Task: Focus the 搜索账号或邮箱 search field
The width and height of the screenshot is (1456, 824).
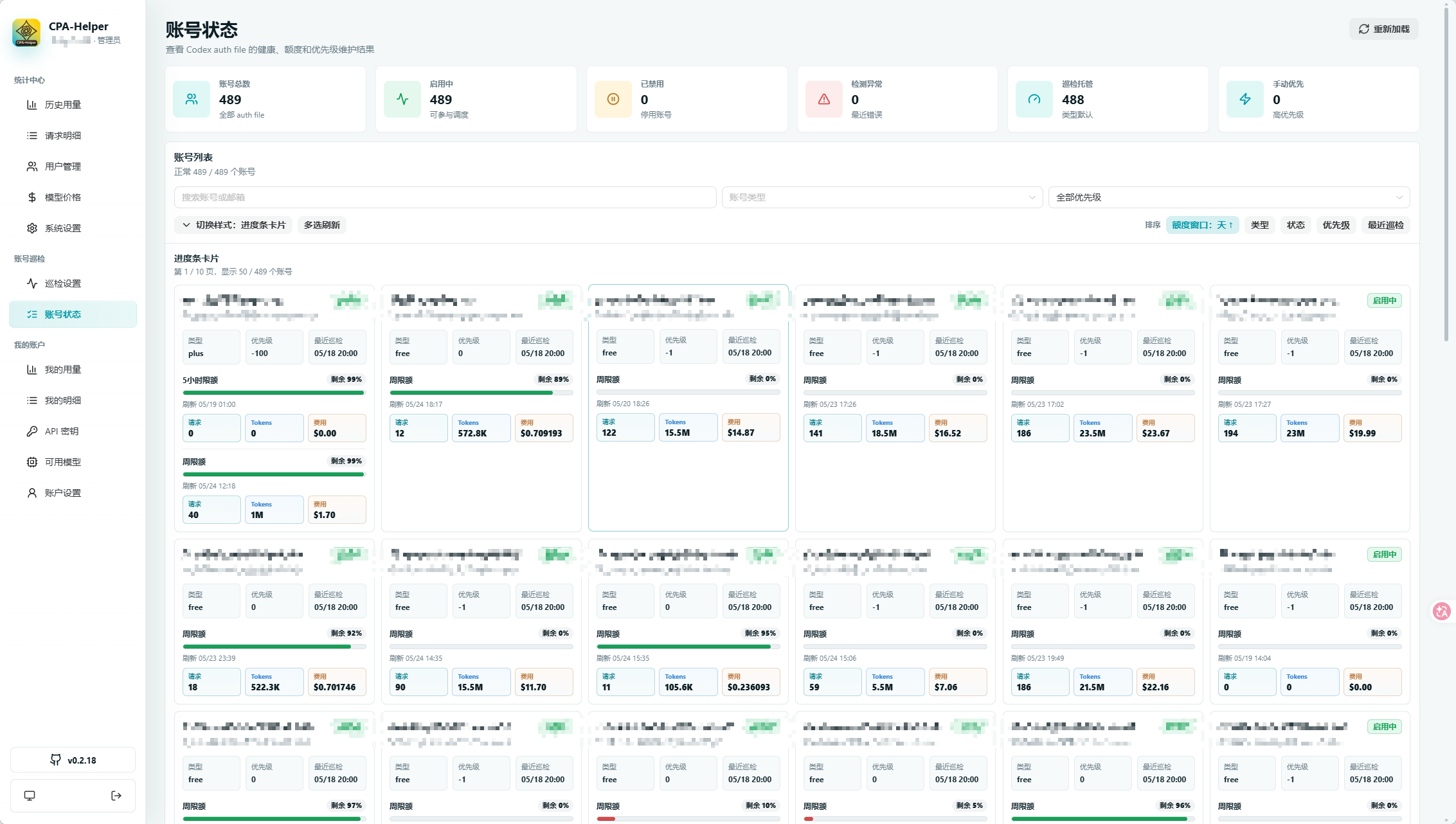Action: pos(445,197)
